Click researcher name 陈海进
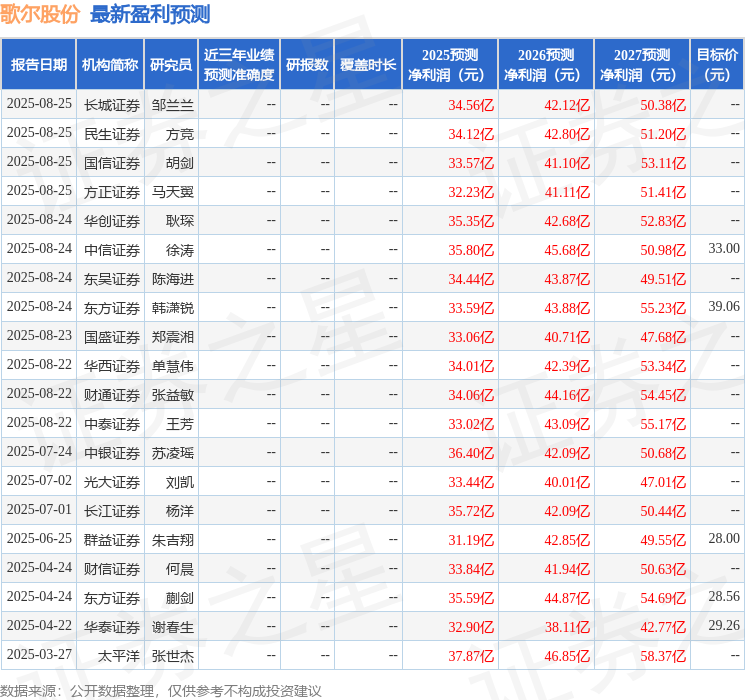 (173, 279)
